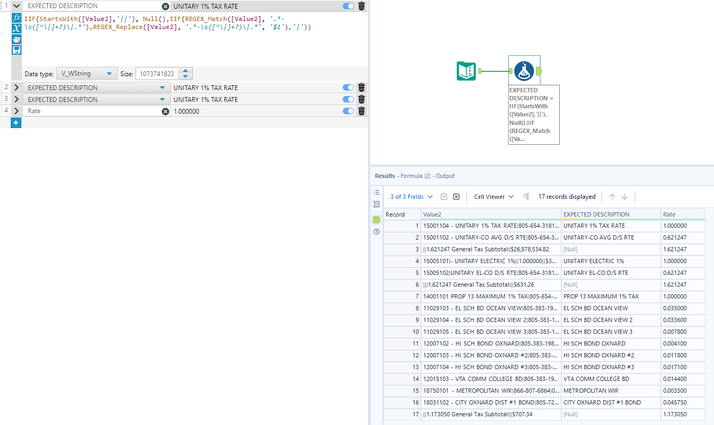This screenshot has height=425, width=714.
Task: Select Rate value 1.173050 in row 17
Action: tap(682, 415)
